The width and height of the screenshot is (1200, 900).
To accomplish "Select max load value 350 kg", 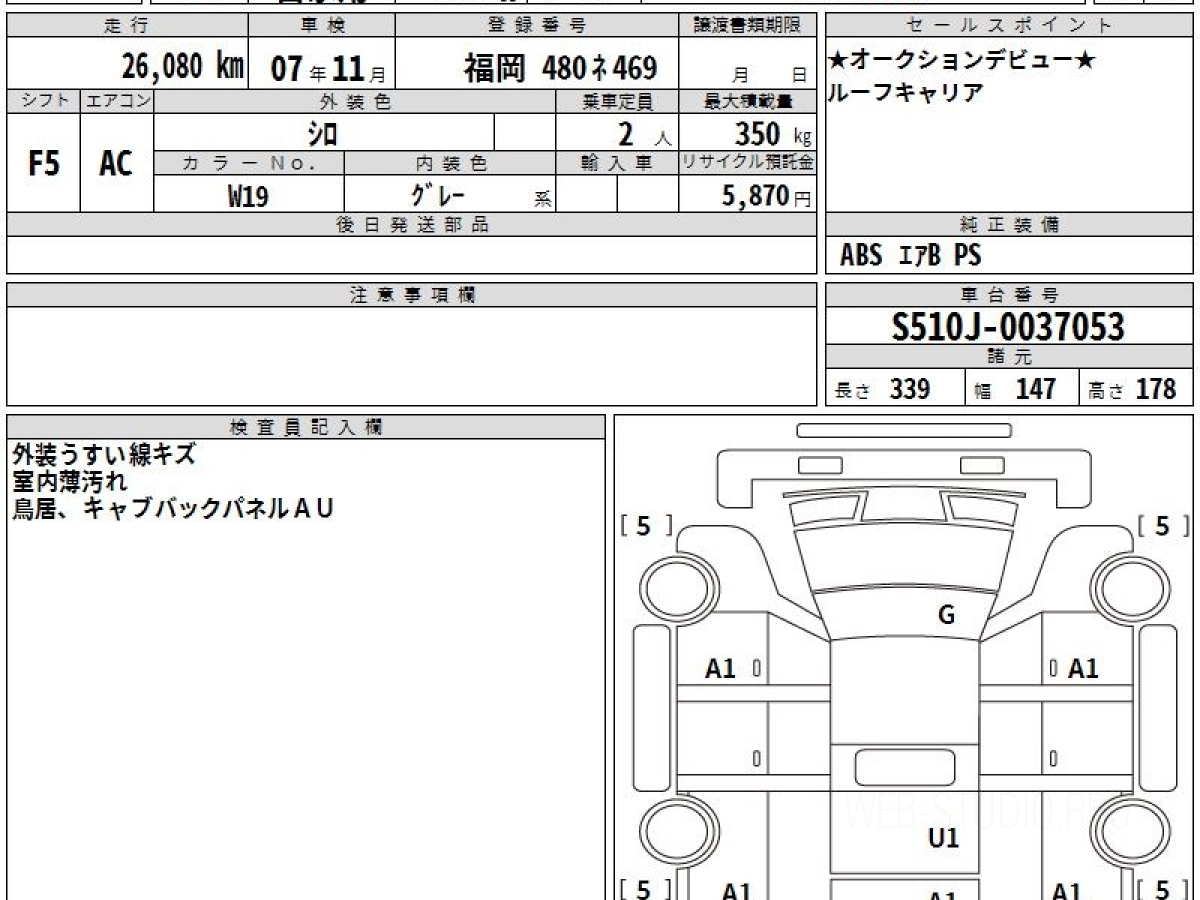I will (773, 133).
